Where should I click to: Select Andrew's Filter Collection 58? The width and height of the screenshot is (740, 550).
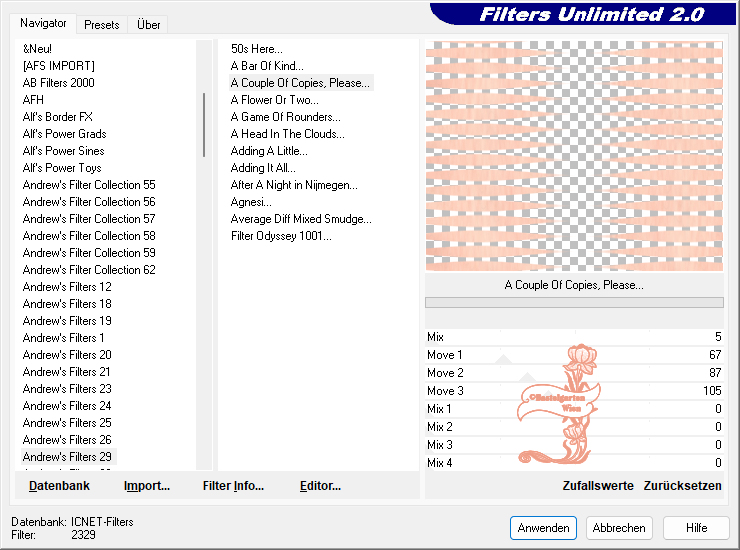tap(89, 236)
